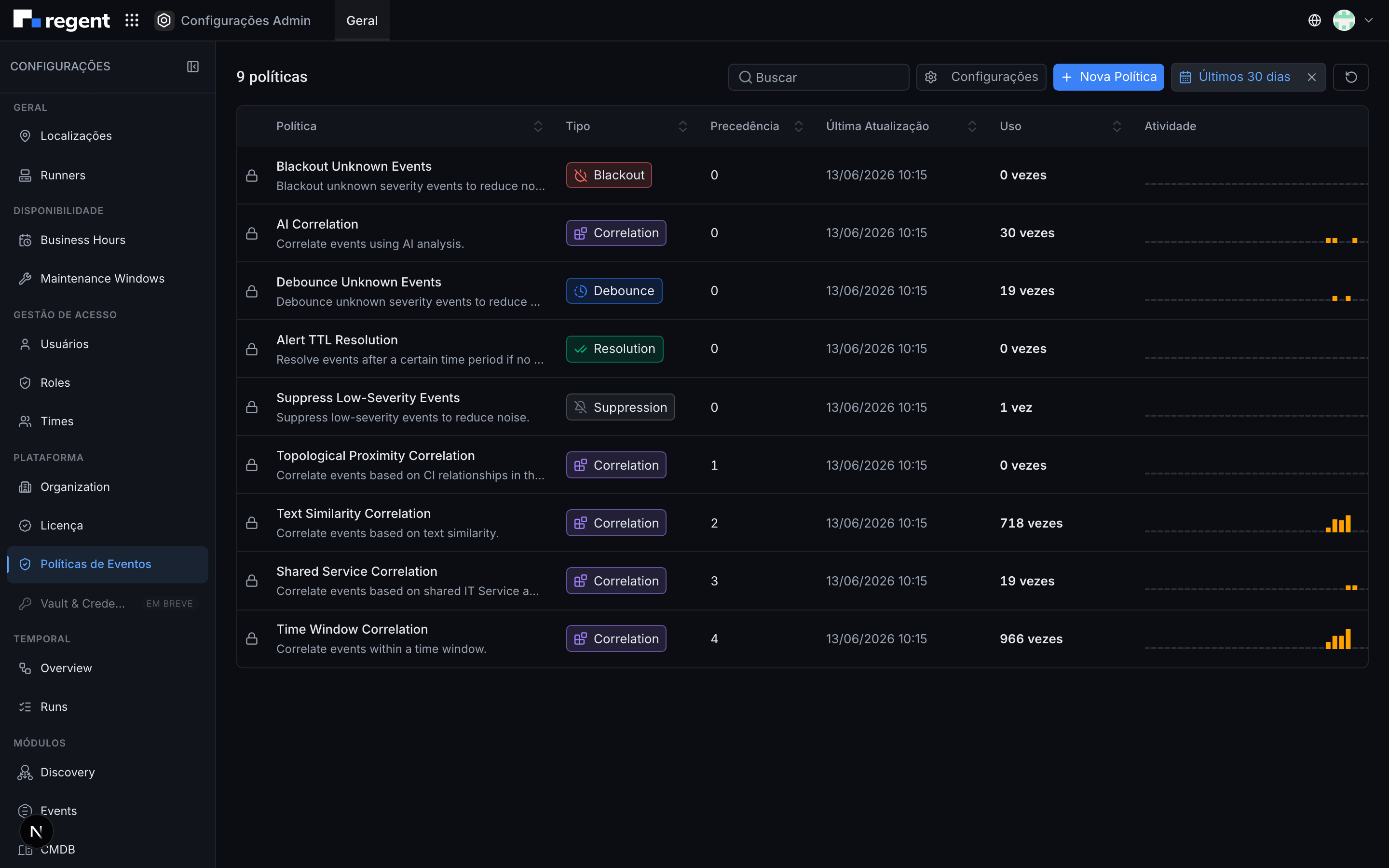Click the regent logo

click(x=61, y=21)
